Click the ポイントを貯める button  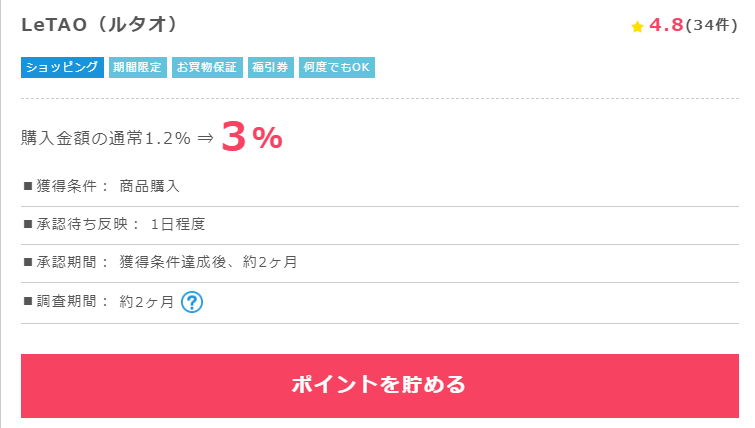point(379,386)
